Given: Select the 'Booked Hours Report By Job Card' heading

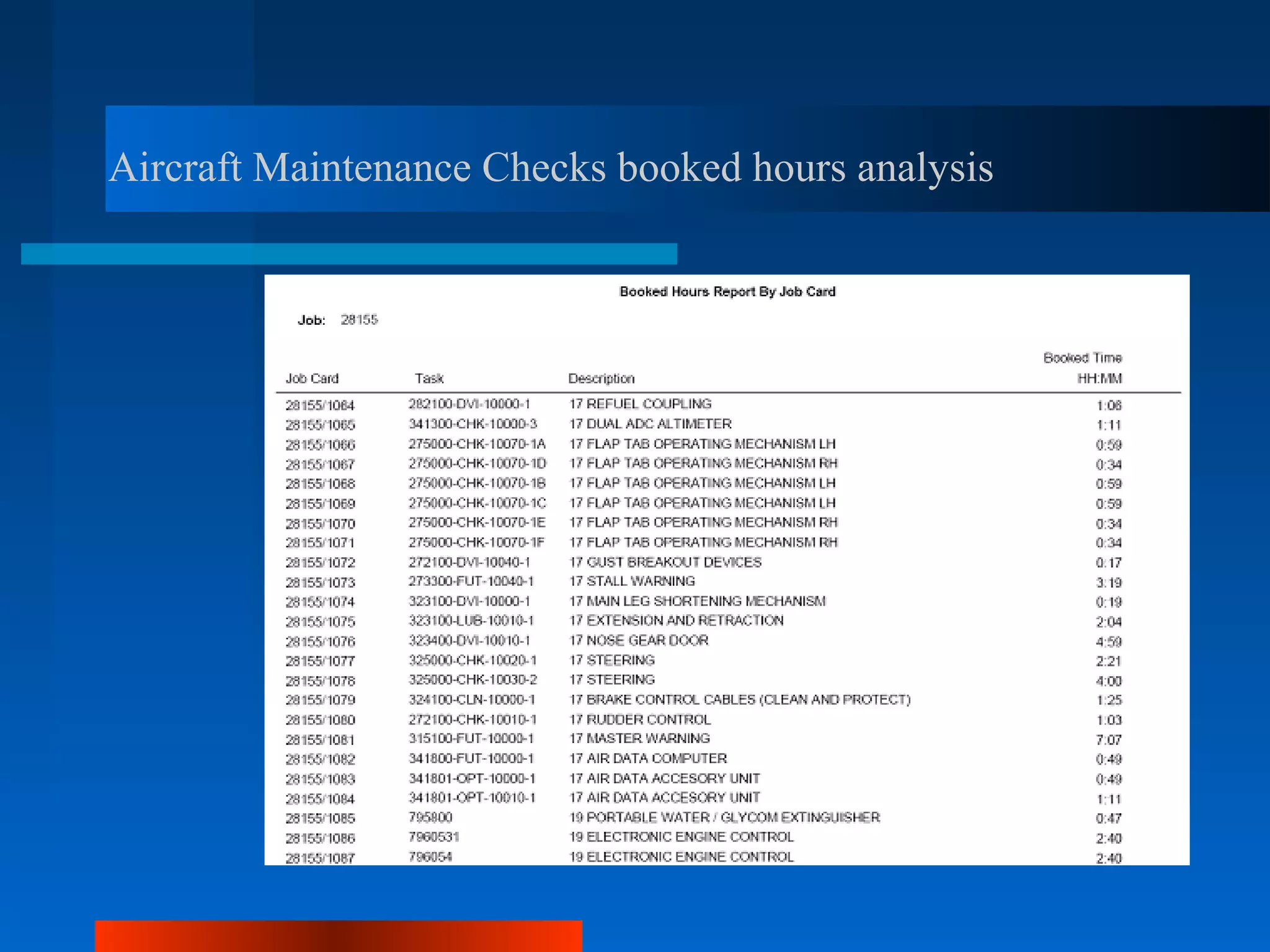Looking at the screenshot, I should click(x=727, y=292).
